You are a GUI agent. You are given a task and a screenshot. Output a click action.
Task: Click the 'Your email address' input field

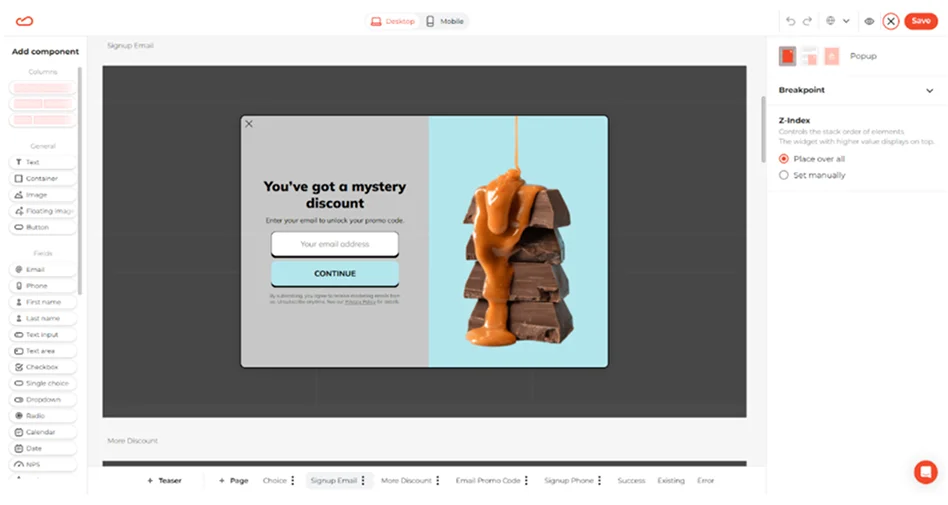[334, 244]
